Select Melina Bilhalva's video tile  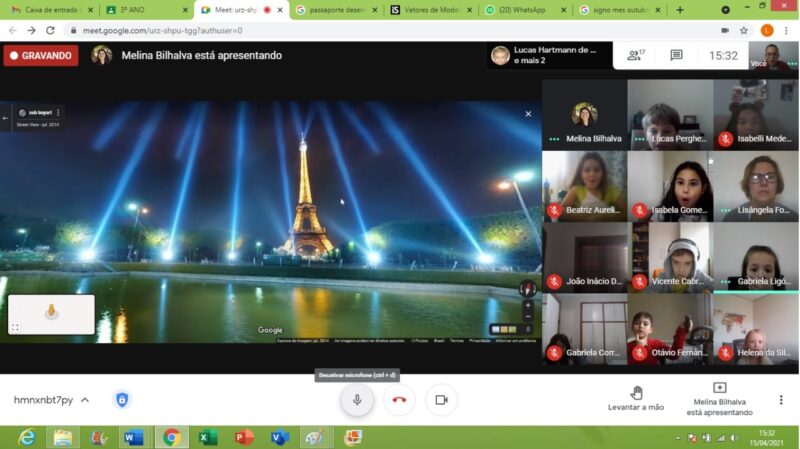pyautogui.click(x=584, y=115)
